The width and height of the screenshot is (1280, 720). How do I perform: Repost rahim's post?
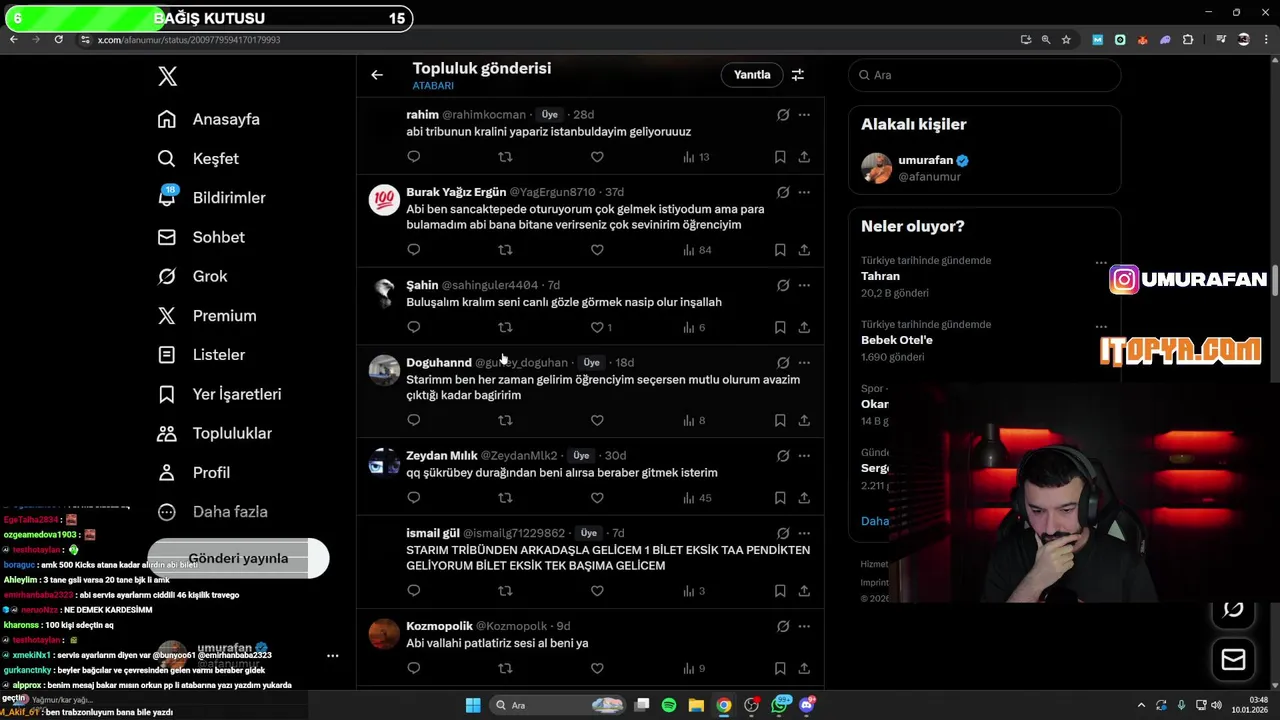click(505, 157)
